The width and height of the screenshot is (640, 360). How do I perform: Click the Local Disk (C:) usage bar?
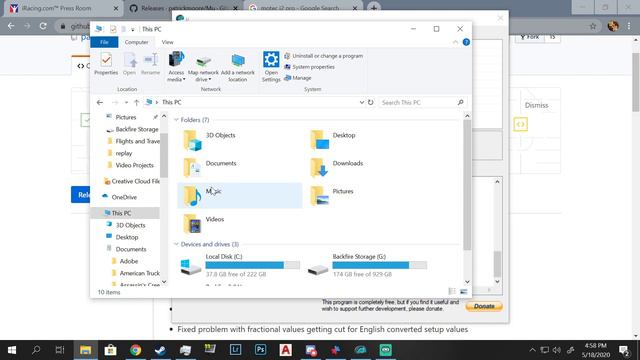[x=253, y=265]
